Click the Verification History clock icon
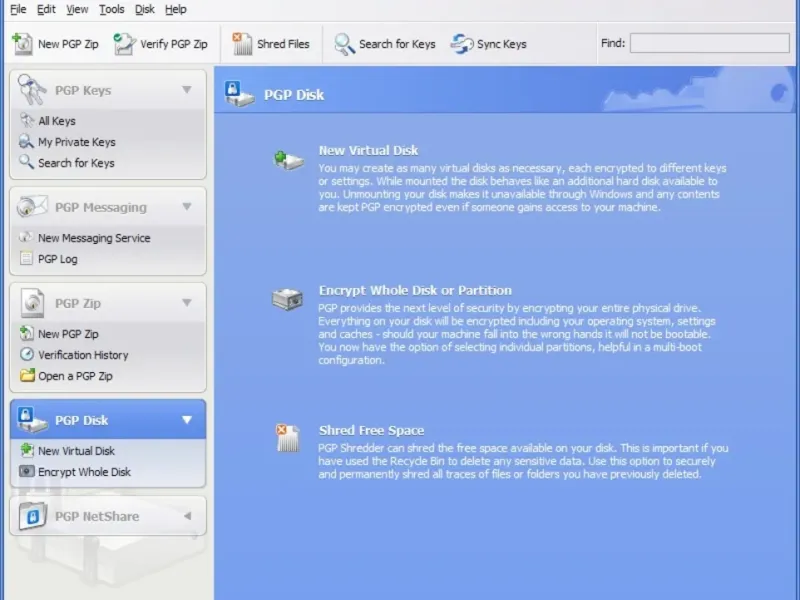Screen dimensions: 800x600 27,354
